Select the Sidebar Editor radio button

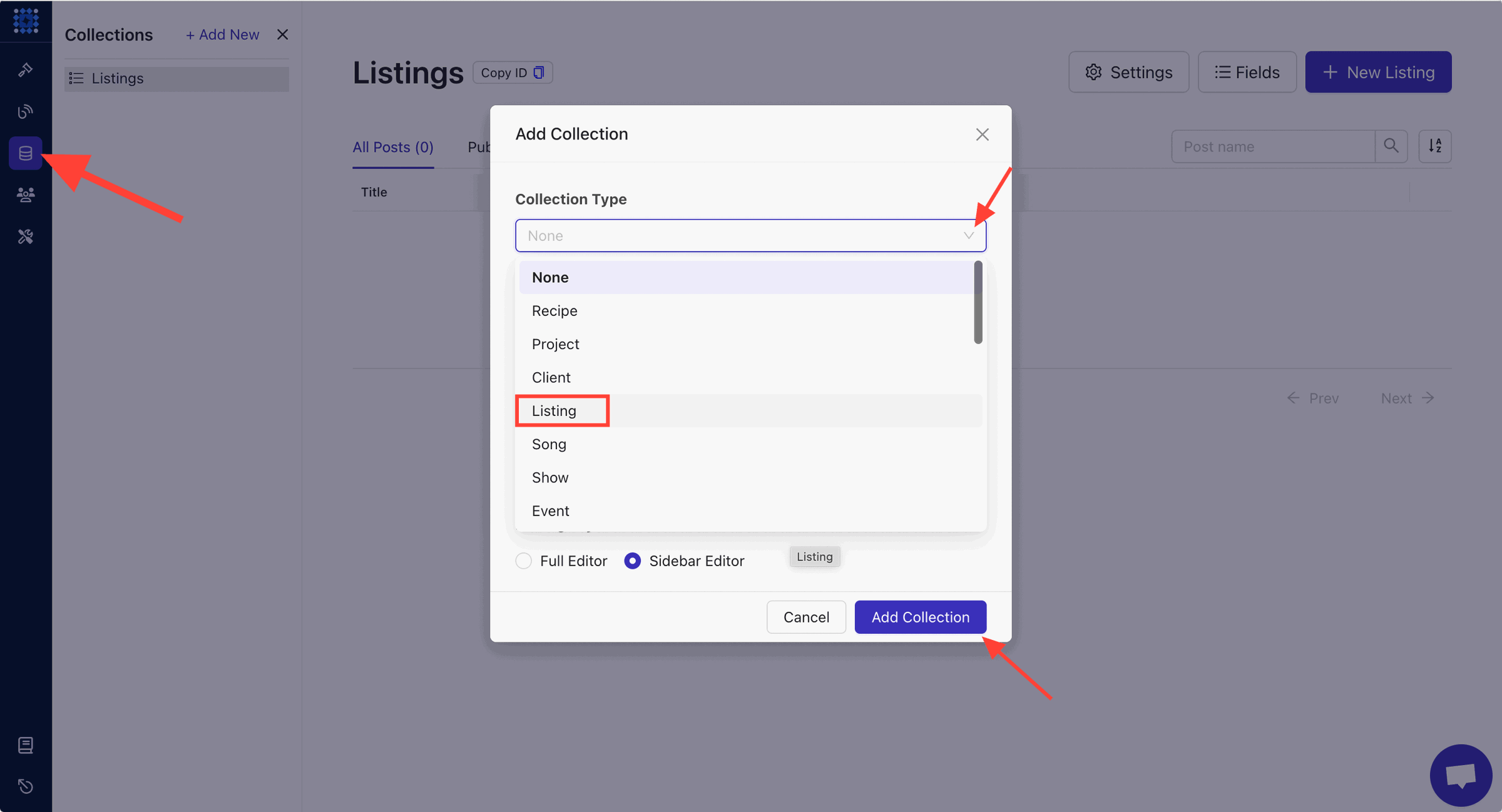(632, 561)
